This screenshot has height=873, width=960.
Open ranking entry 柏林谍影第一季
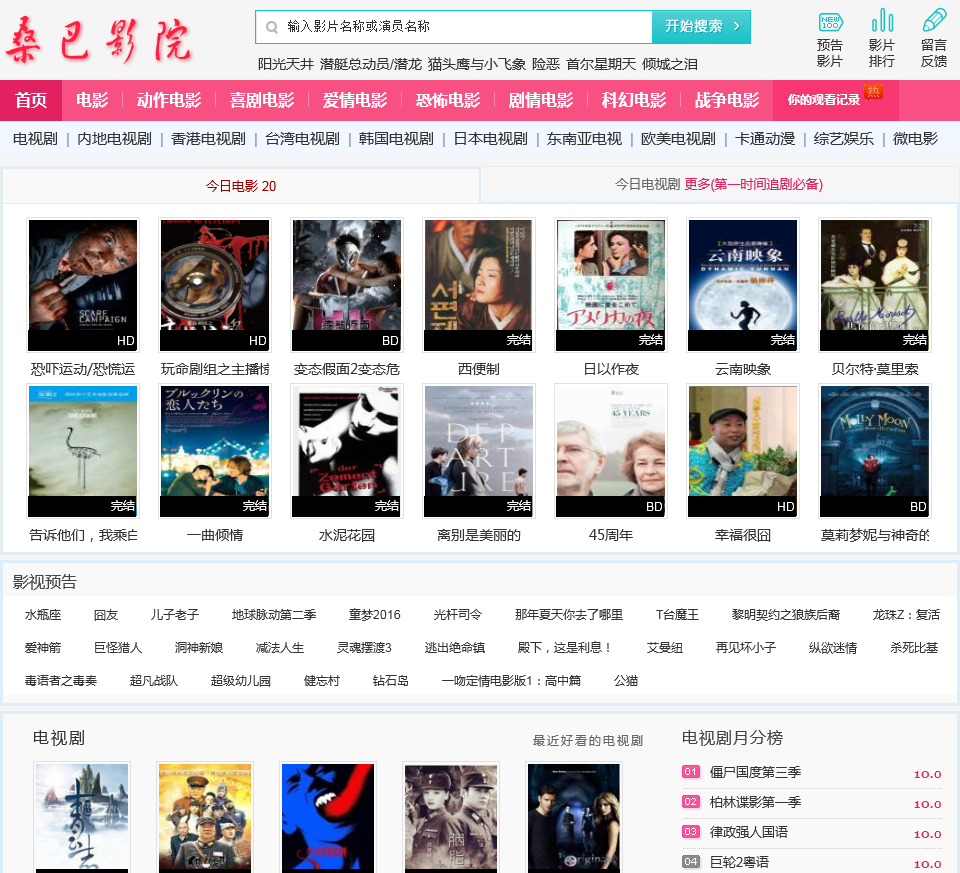[756, 803]
